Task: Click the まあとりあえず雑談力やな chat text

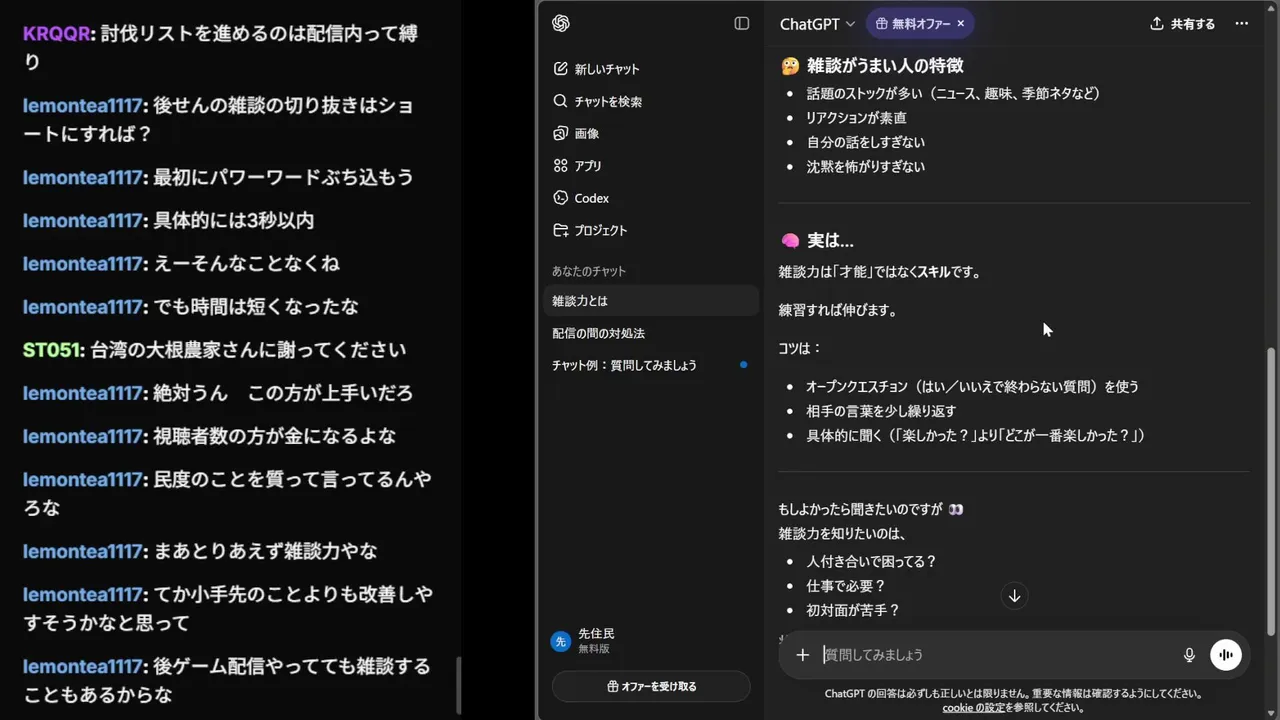Action: pyautogui.click(x=265, y=551)
